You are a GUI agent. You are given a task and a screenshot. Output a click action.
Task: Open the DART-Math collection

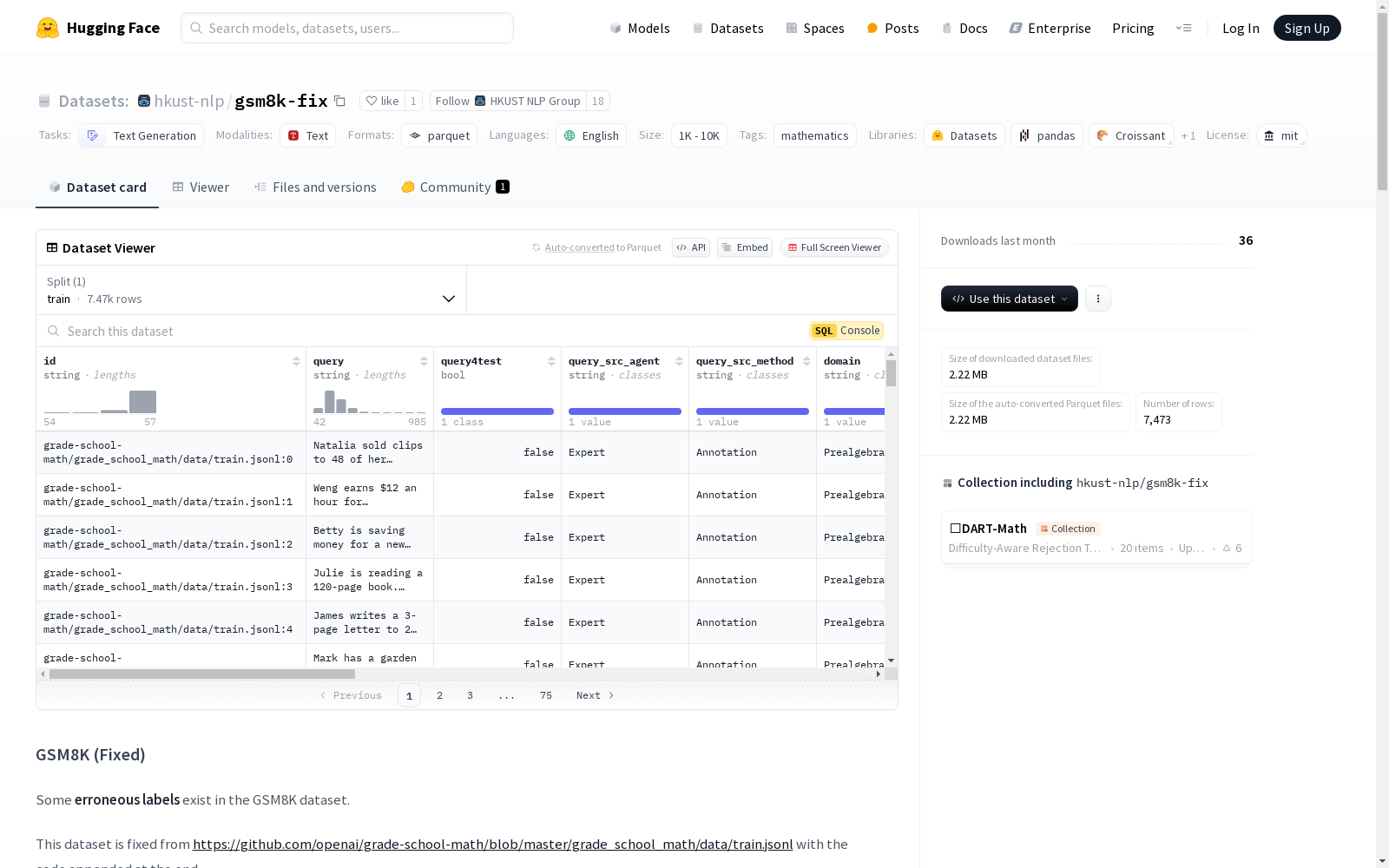[1096, 537]
